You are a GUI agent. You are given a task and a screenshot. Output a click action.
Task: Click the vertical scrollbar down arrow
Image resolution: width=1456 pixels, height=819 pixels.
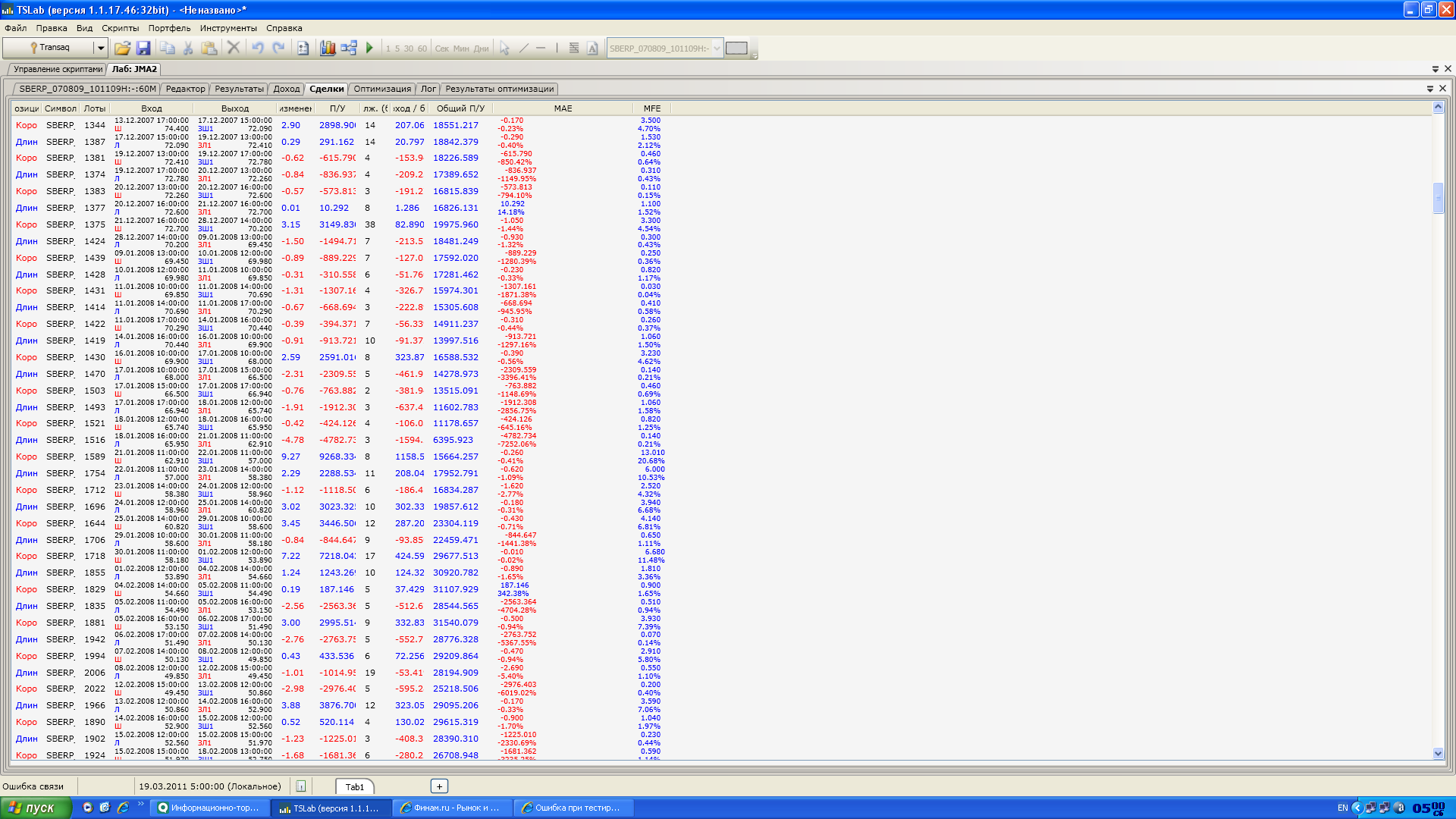[1438, 753]
